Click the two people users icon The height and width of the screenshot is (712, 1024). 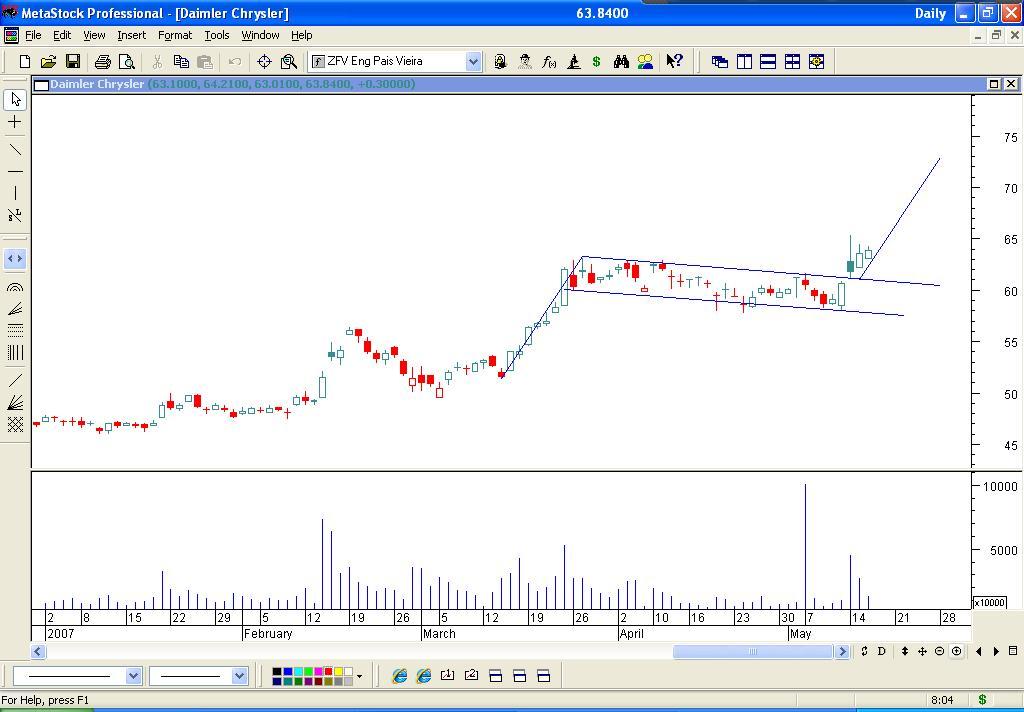(x=645, y=61)
